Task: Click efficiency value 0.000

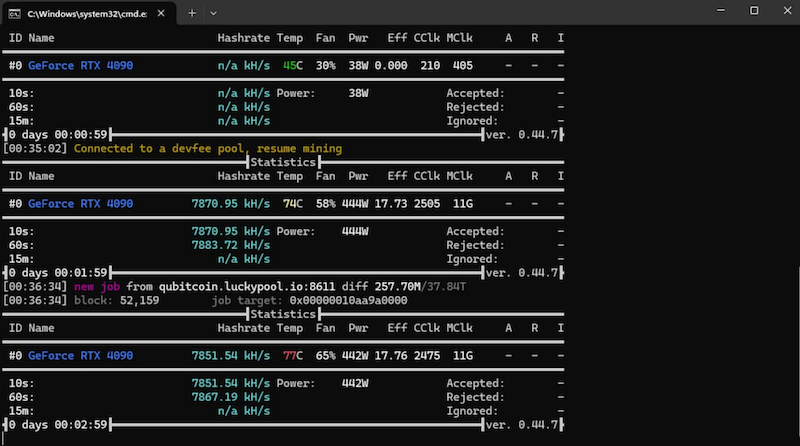Action: coord(391,66)
